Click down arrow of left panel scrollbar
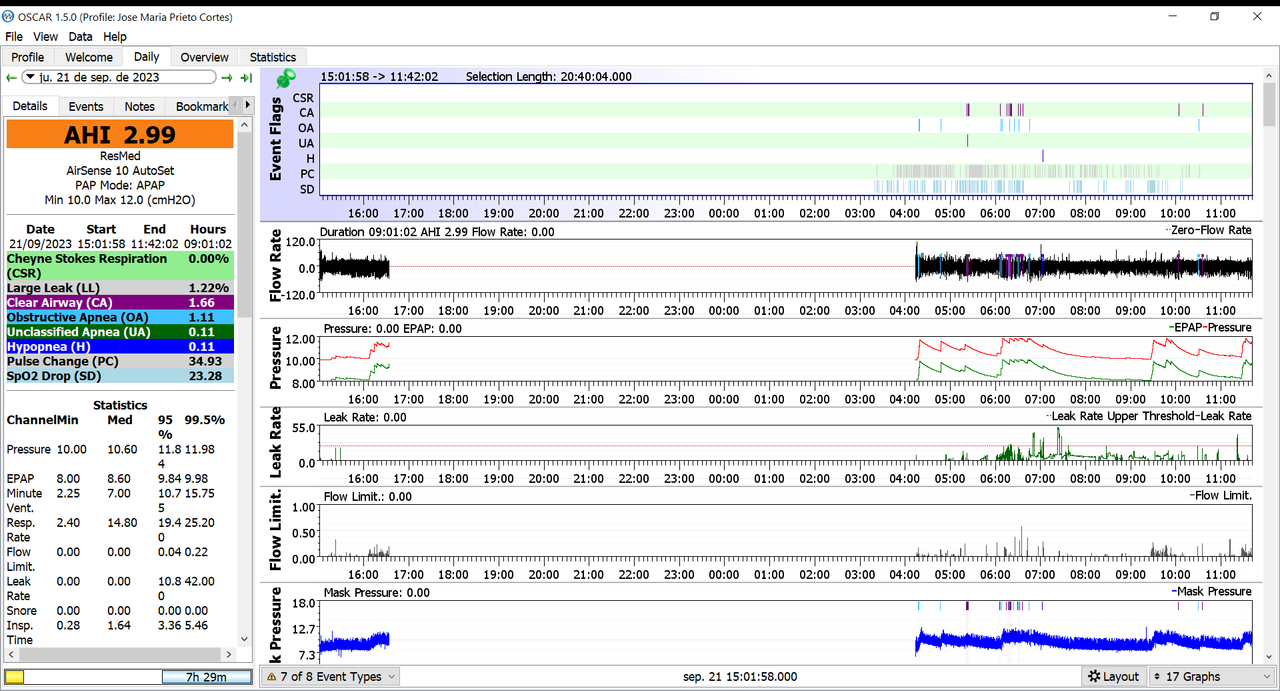Viewport: 1280px width, 691px height. 246,639
